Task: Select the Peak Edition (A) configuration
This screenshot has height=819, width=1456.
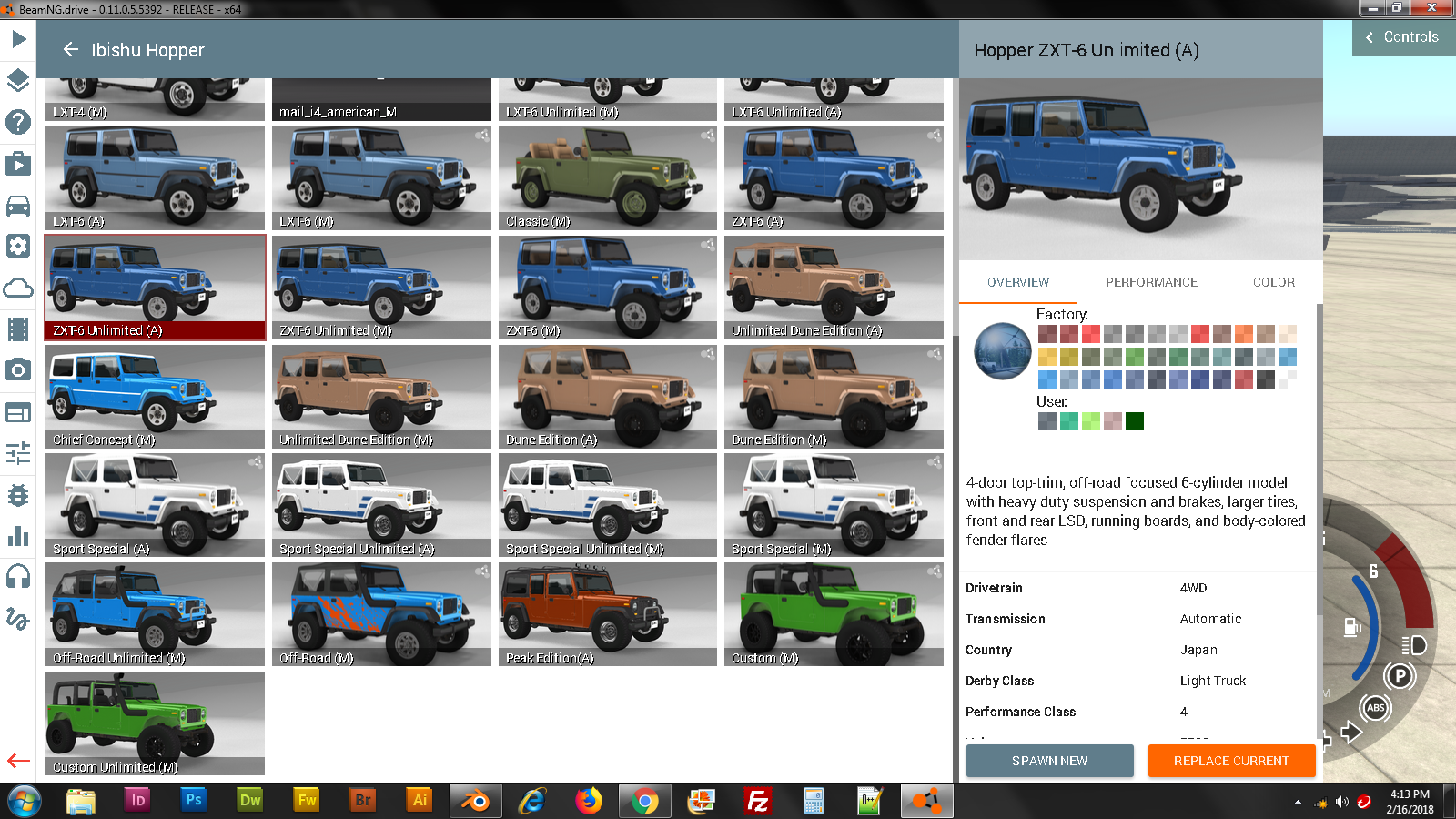Action: (x=608, y=614)
